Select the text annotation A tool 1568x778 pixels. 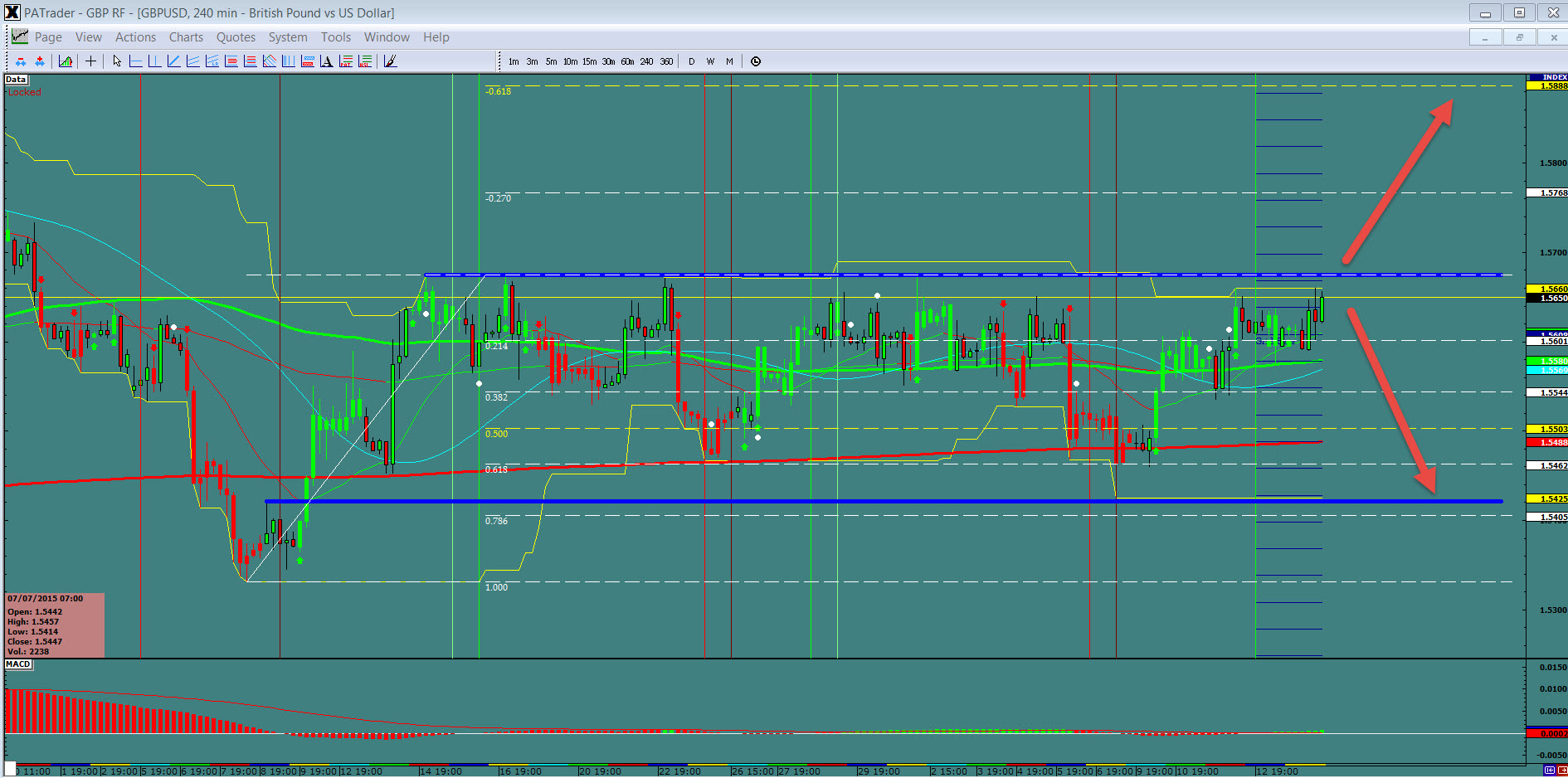coord(326,61)
